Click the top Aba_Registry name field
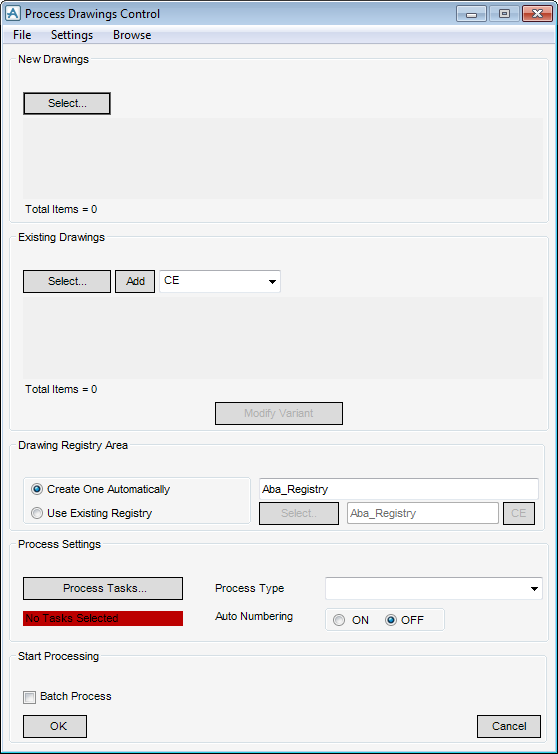 click(399, 489)
